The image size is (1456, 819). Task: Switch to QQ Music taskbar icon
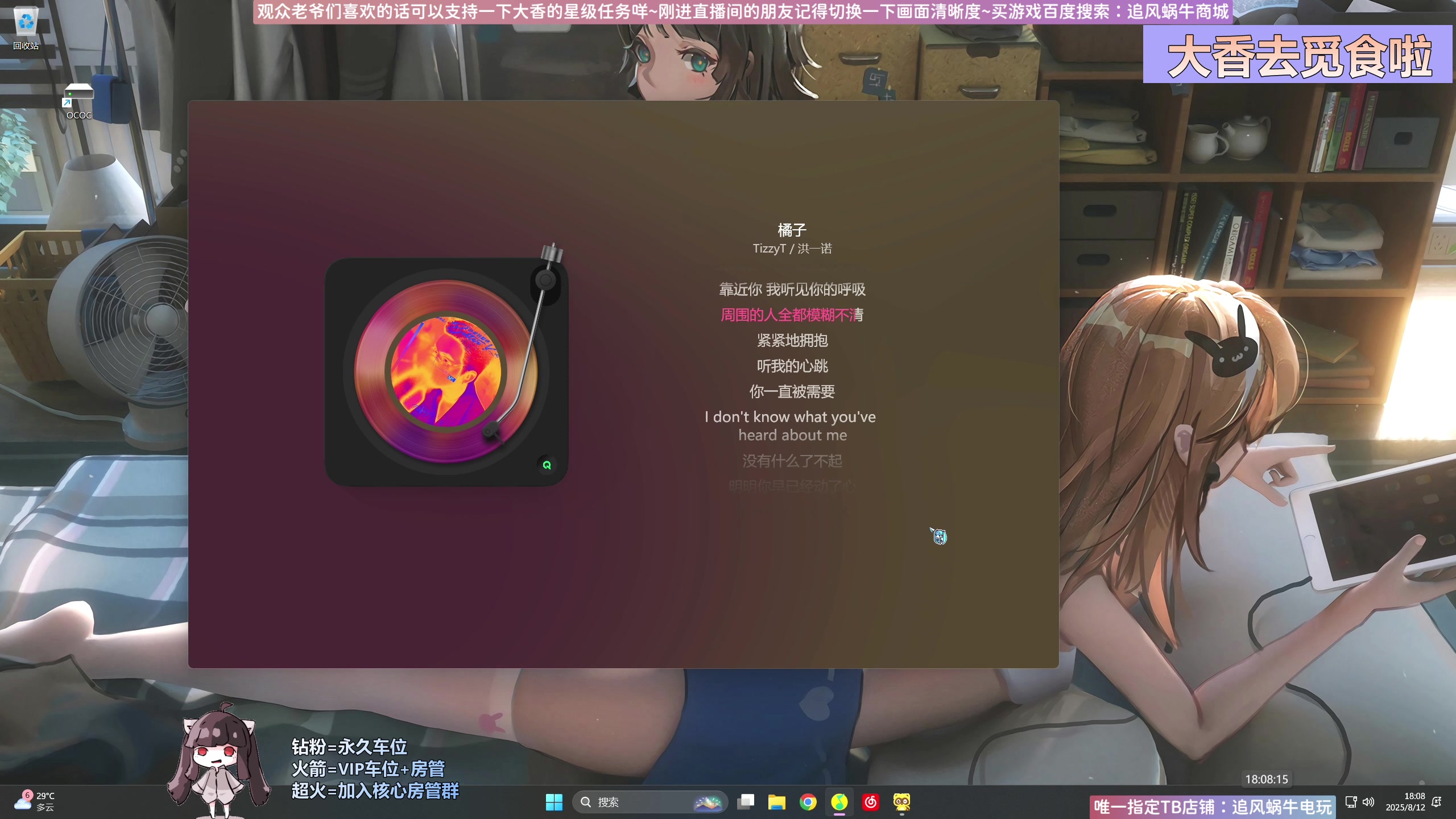(839, 803)
